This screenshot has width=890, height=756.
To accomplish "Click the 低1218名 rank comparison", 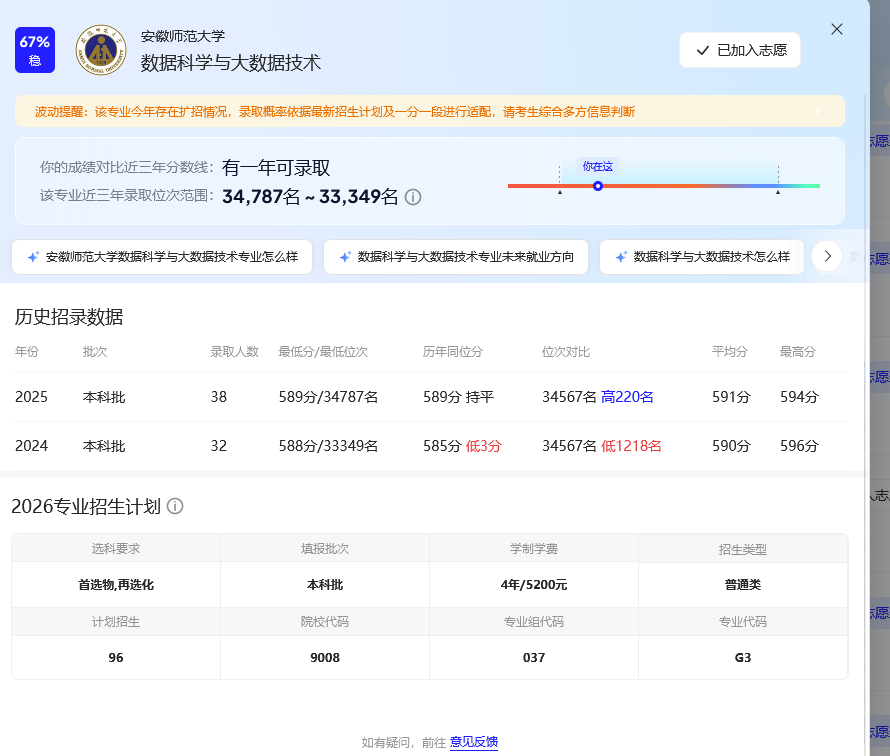I will [x=631, y=446].
